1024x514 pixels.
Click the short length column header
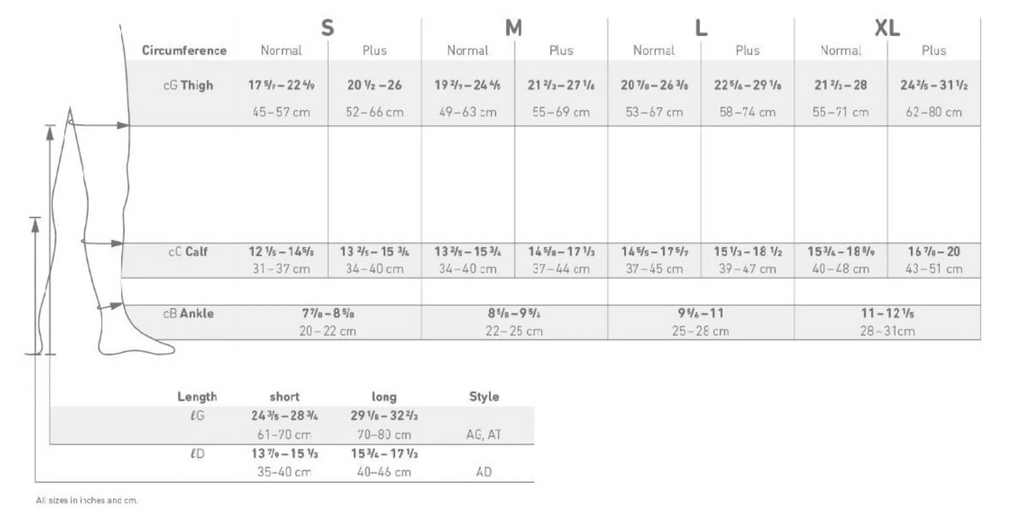(x=285, y=396)
